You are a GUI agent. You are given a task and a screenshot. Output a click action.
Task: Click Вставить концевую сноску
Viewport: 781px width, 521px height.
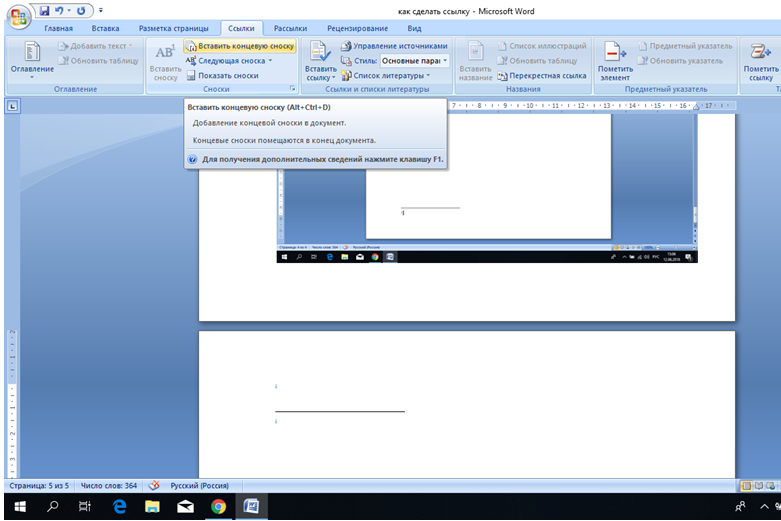[239, 46]
